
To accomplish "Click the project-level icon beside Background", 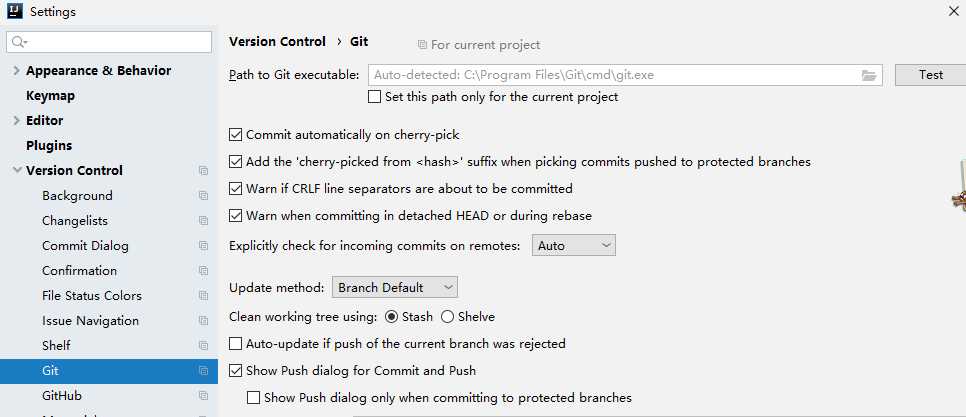I will click(x=203, y=196).
